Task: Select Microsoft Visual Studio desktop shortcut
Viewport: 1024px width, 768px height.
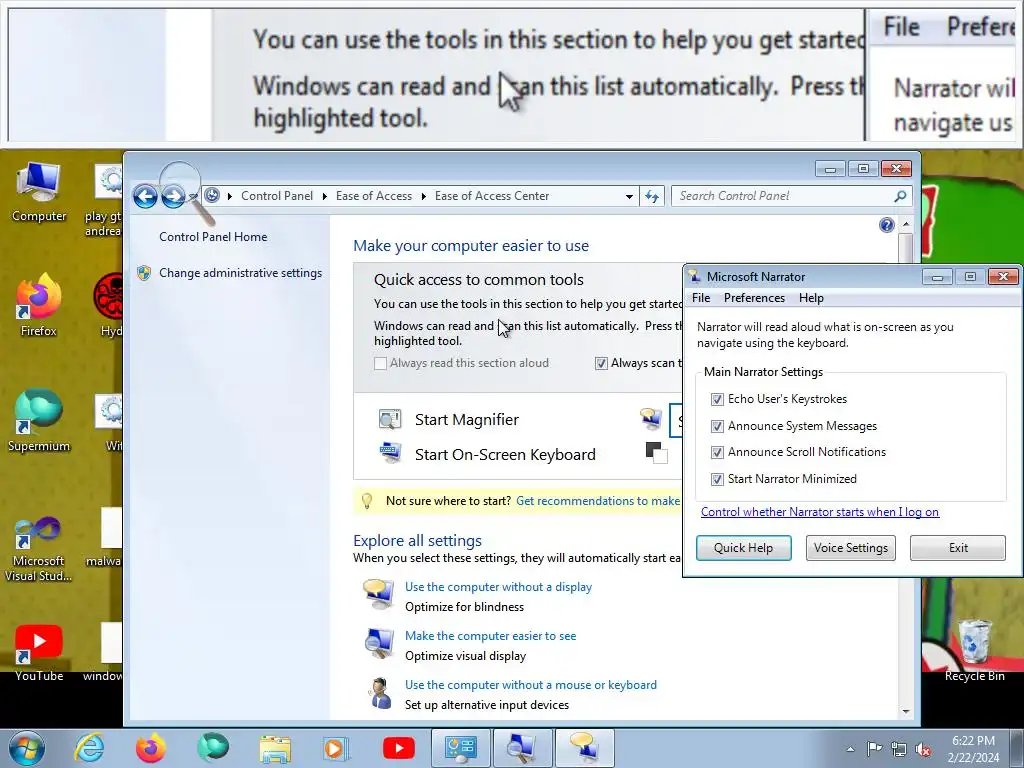Action: click(x=39, y=549)
